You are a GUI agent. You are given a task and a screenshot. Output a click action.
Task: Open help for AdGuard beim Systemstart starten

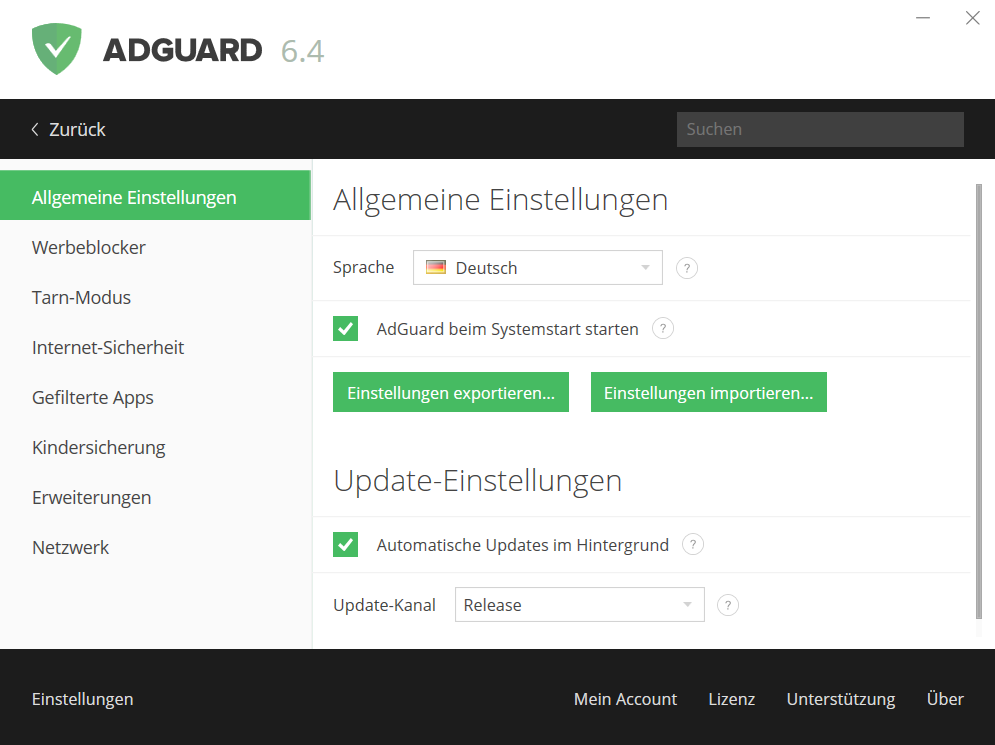pos(662,329)
